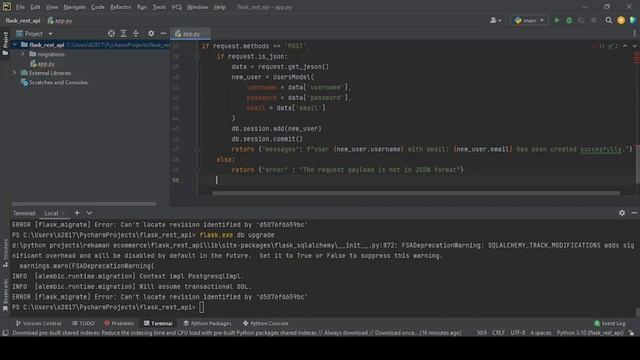Click flask_rest_api breadcrumb in navigation bar
The height and width of the screenshot is (360, 640).
click(23, 20)
